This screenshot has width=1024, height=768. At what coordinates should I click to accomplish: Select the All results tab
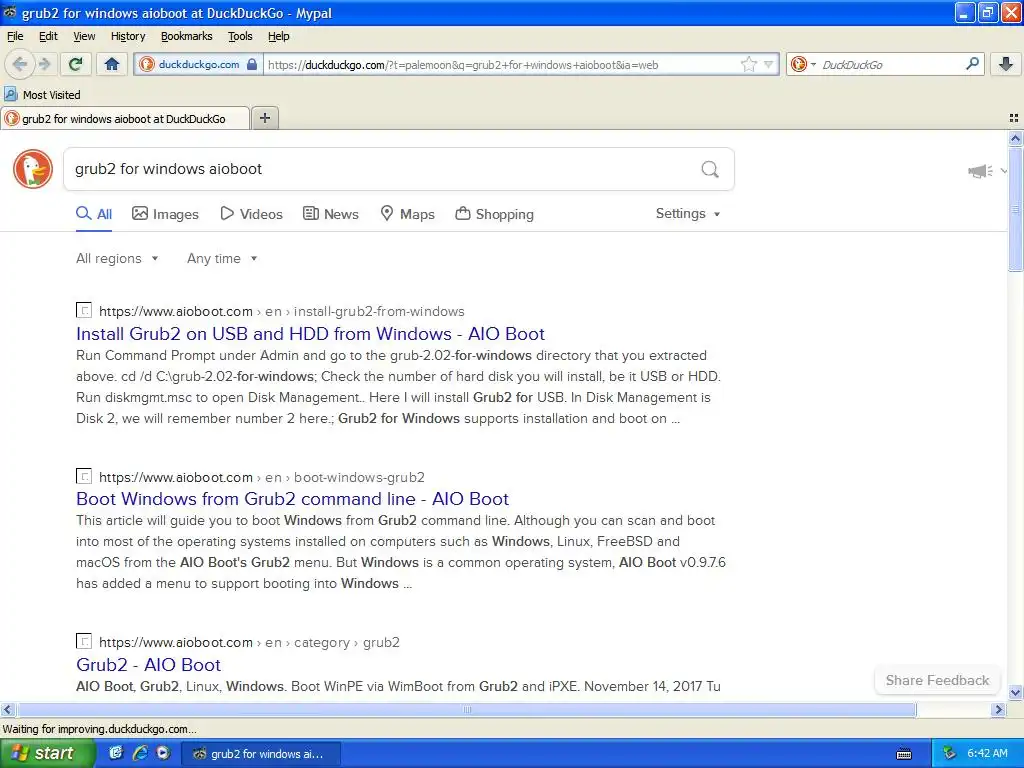pos(94,214)
